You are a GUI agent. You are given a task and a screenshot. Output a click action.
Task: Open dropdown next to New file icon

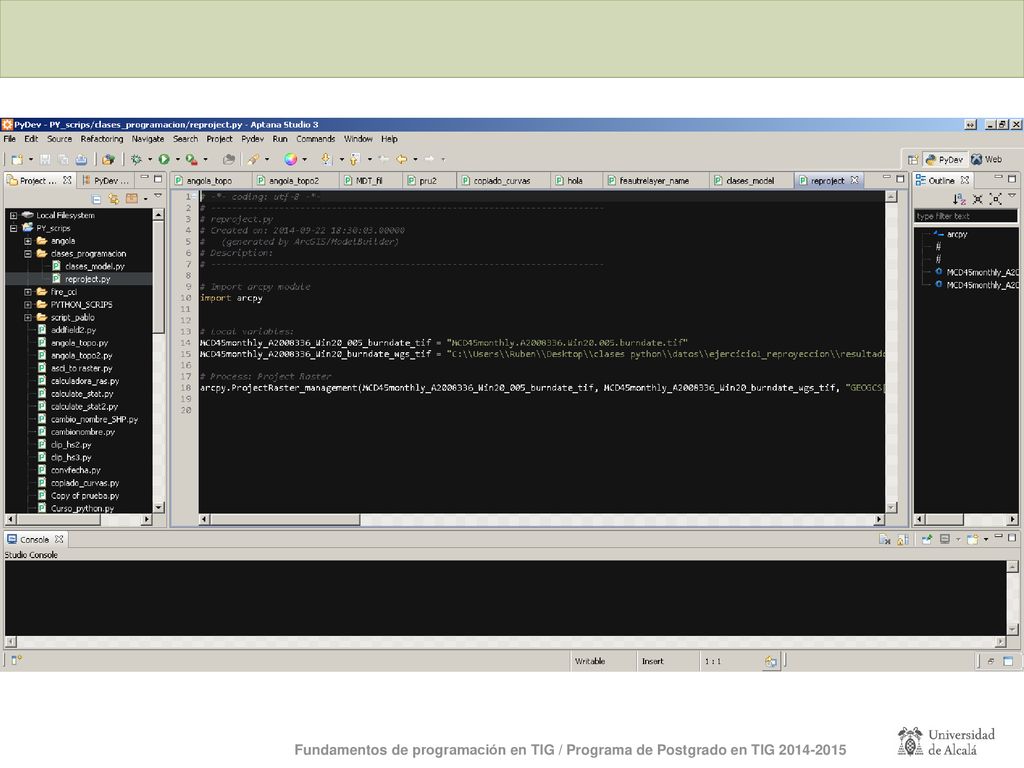[30, 159]
